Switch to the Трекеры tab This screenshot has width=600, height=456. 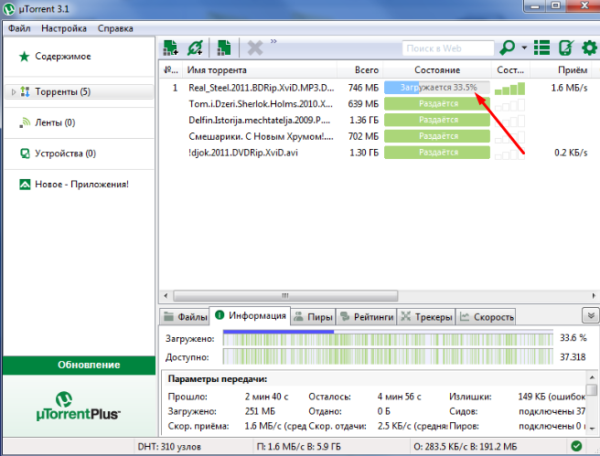point(426,317)
